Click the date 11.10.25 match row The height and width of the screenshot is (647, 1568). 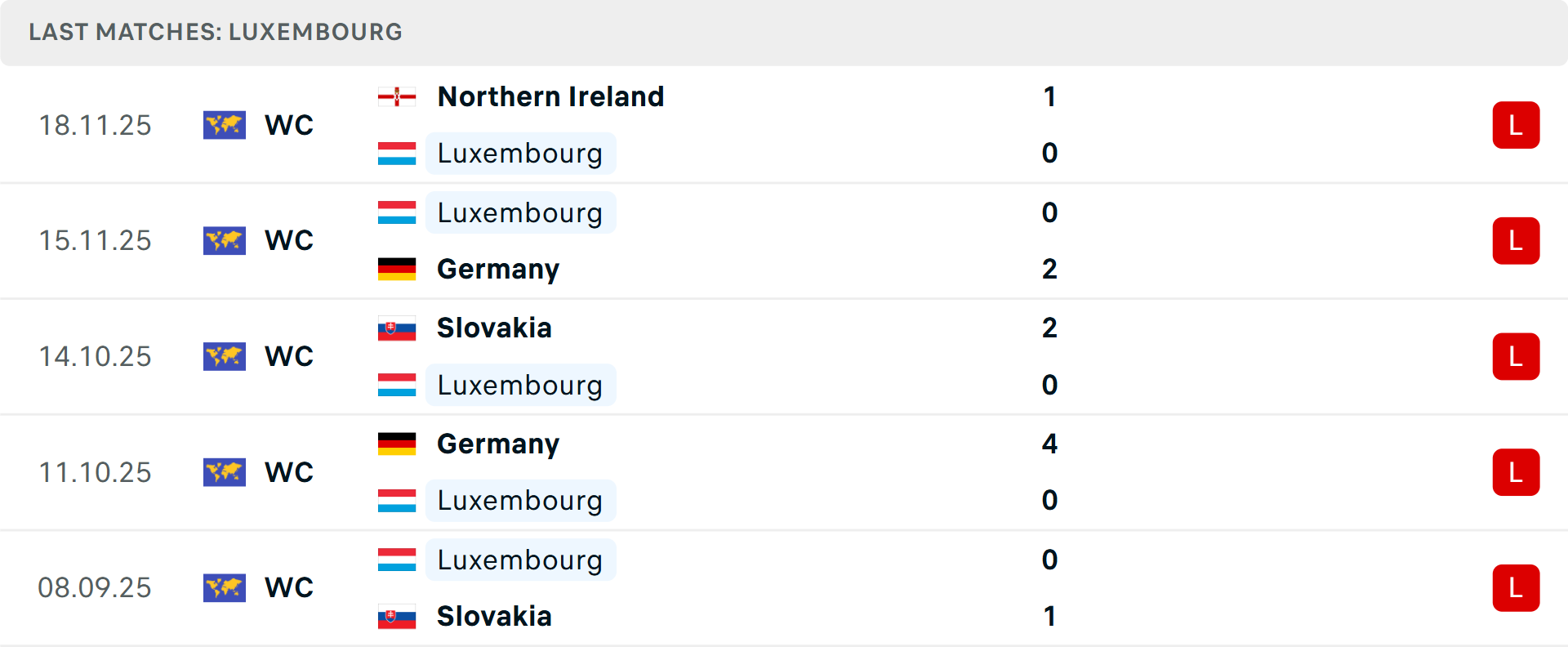(784, 472)
